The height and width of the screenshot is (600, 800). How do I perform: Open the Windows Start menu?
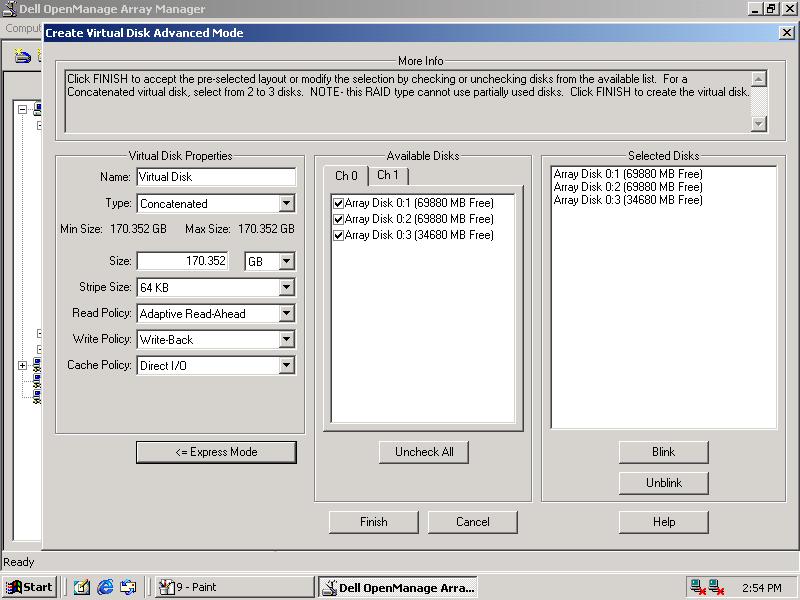coord(30,587)
